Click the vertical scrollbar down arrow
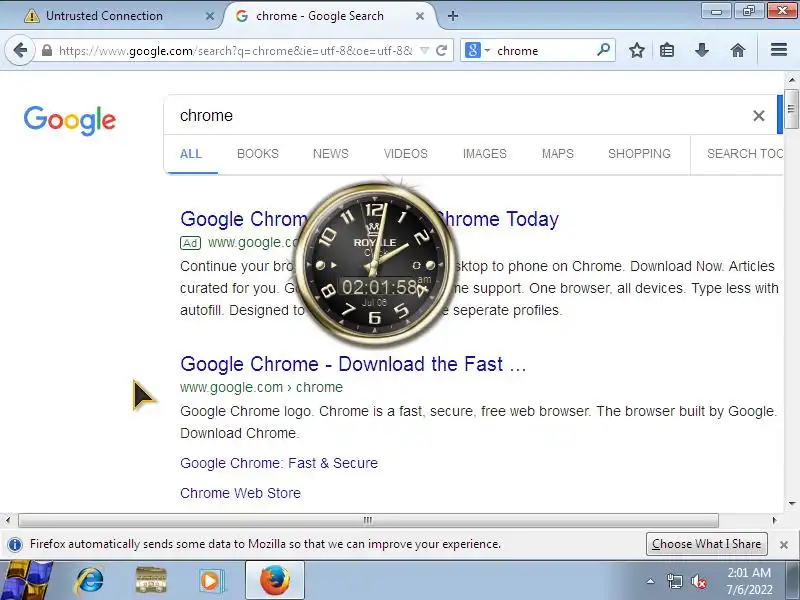The width and height of the screenshot is (800, 600). pos(791,504)
